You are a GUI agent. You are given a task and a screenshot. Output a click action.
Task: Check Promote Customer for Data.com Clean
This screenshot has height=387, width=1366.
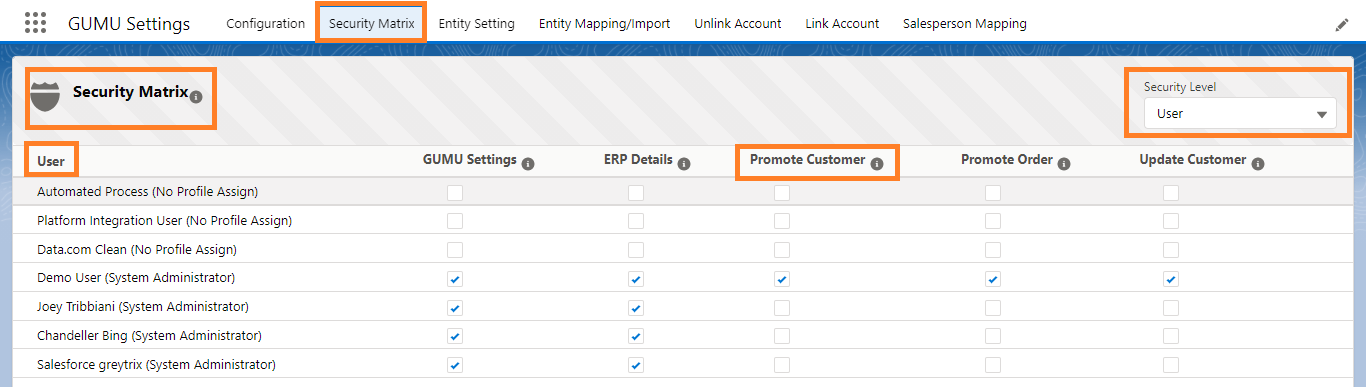(782, 250)
